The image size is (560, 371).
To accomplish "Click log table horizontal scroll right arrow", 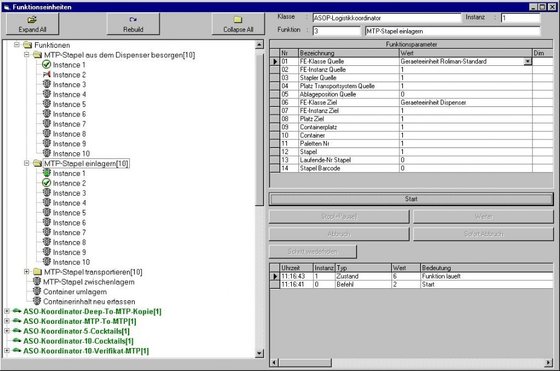I will click(548, 363).
